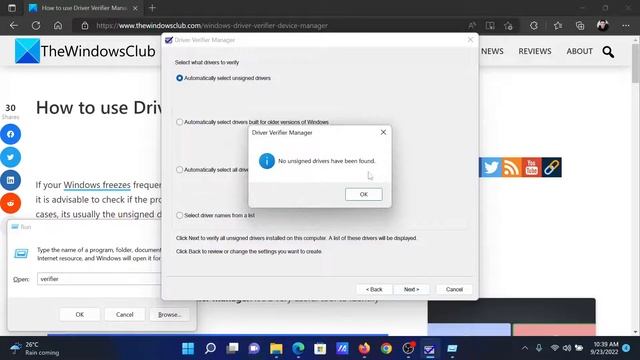Open the NEWS menu item
640x360 pixels.
(x=492, y=51)
